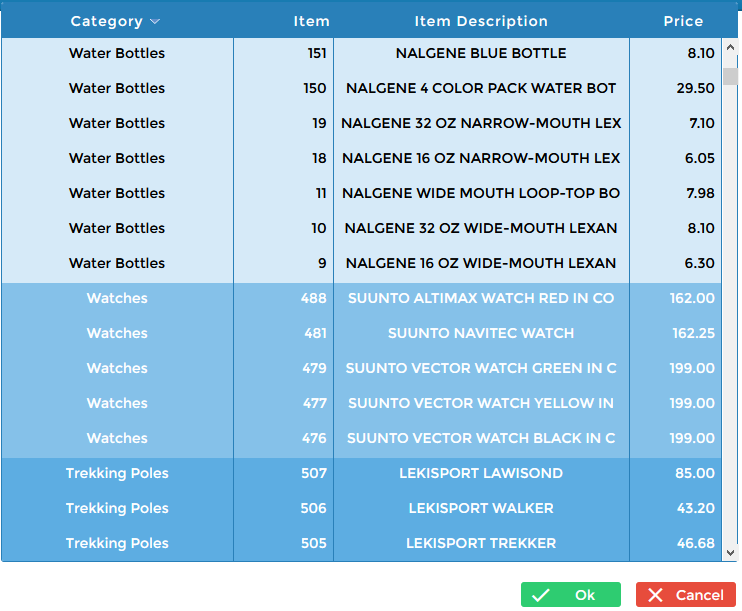The image size is (742, 611).
Task: Click the 29.50 price cell
Action: pos(676,88)
